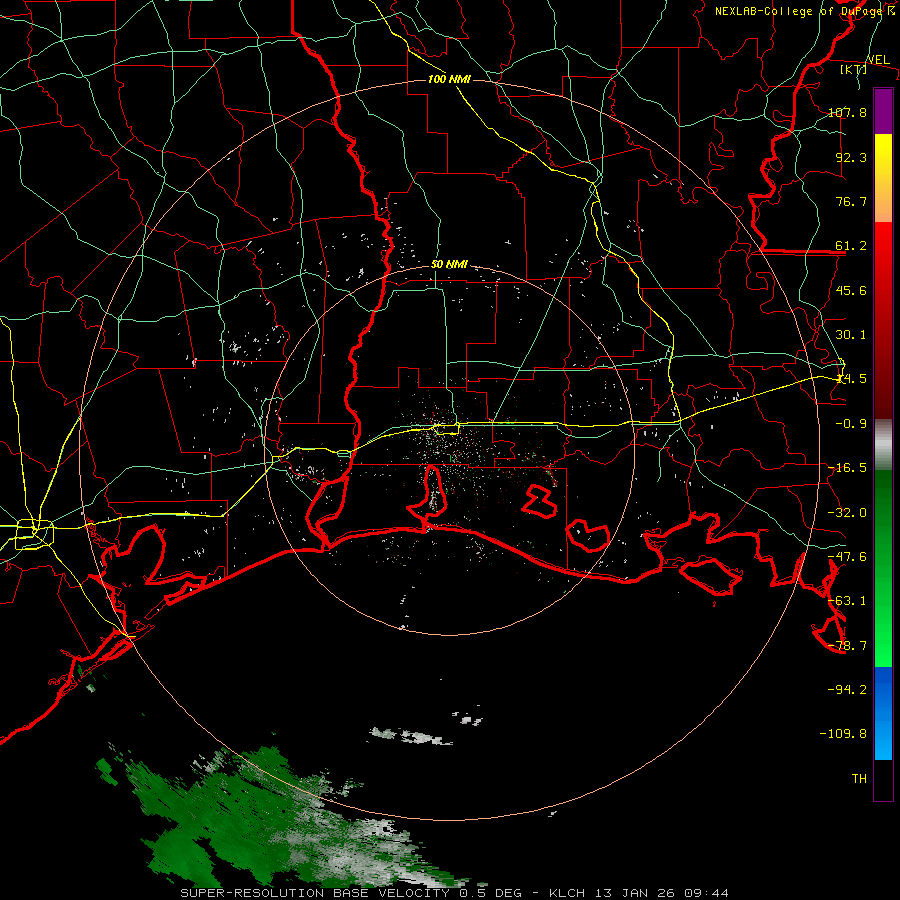Click the 50 NMI range ring label
This screenshot has height=900, width=900.
tap(449, 265)
